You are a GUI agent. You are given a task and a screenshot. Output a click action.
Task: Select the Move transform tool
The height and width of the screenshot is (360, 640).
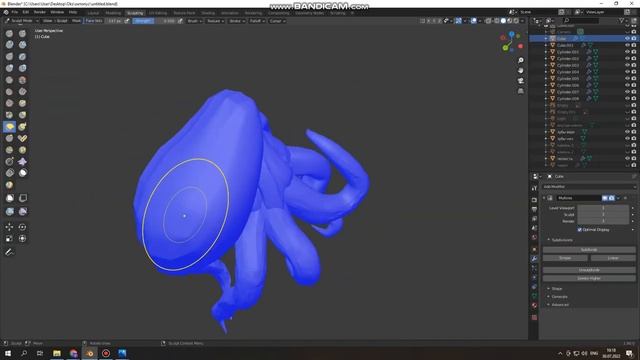tap(9, 227)
